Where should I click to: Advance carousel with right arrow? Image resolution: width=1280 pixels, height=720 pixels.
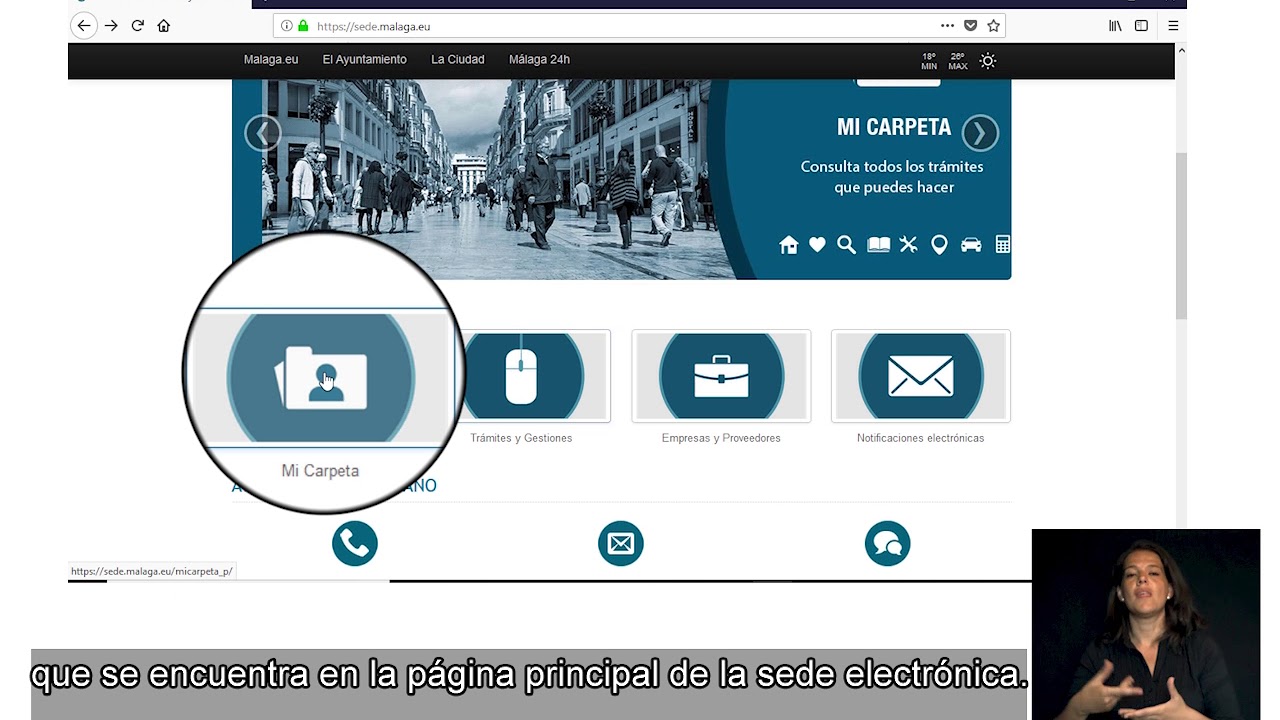[979, 132]
